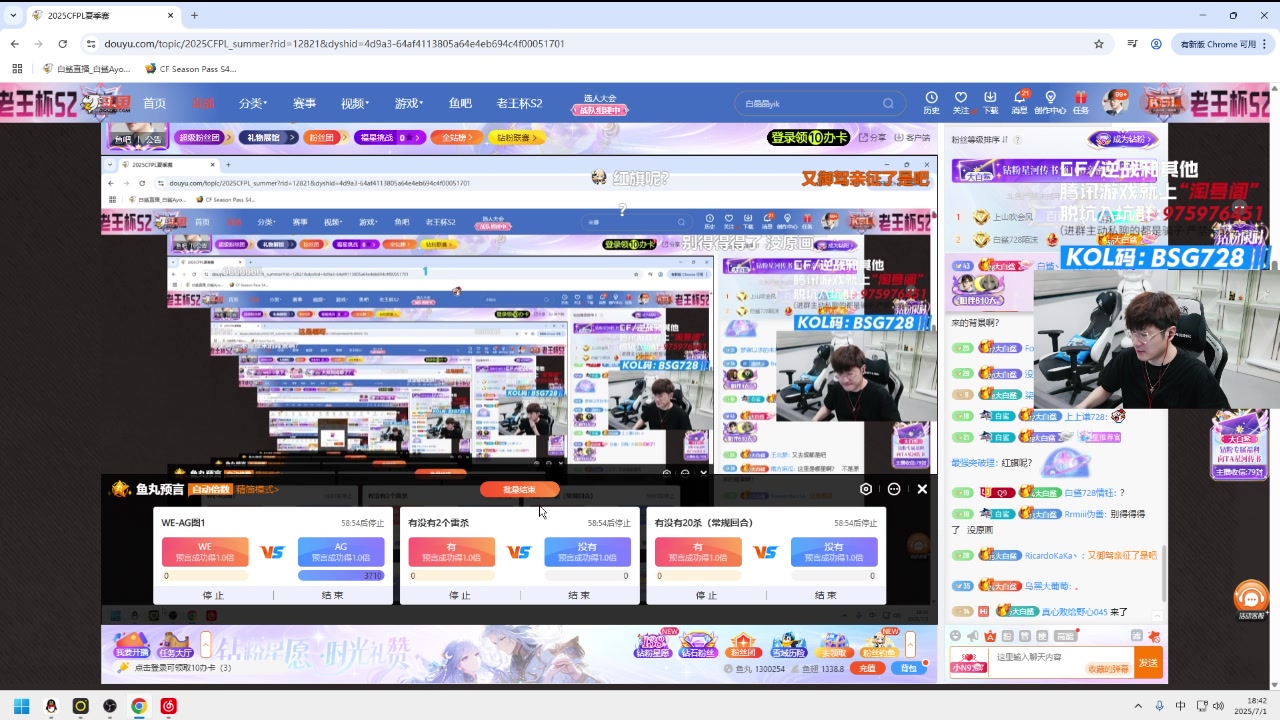Open the more options circle in prediction panel

pos(894,489)
